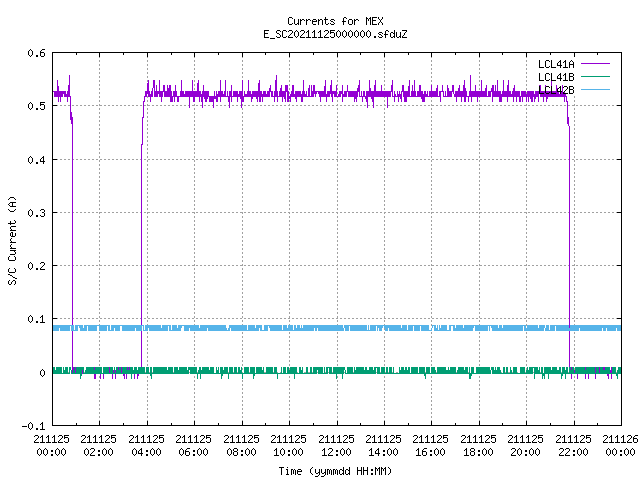Click the 'S/C Current (A)' y-axis label

coord(13,241)
